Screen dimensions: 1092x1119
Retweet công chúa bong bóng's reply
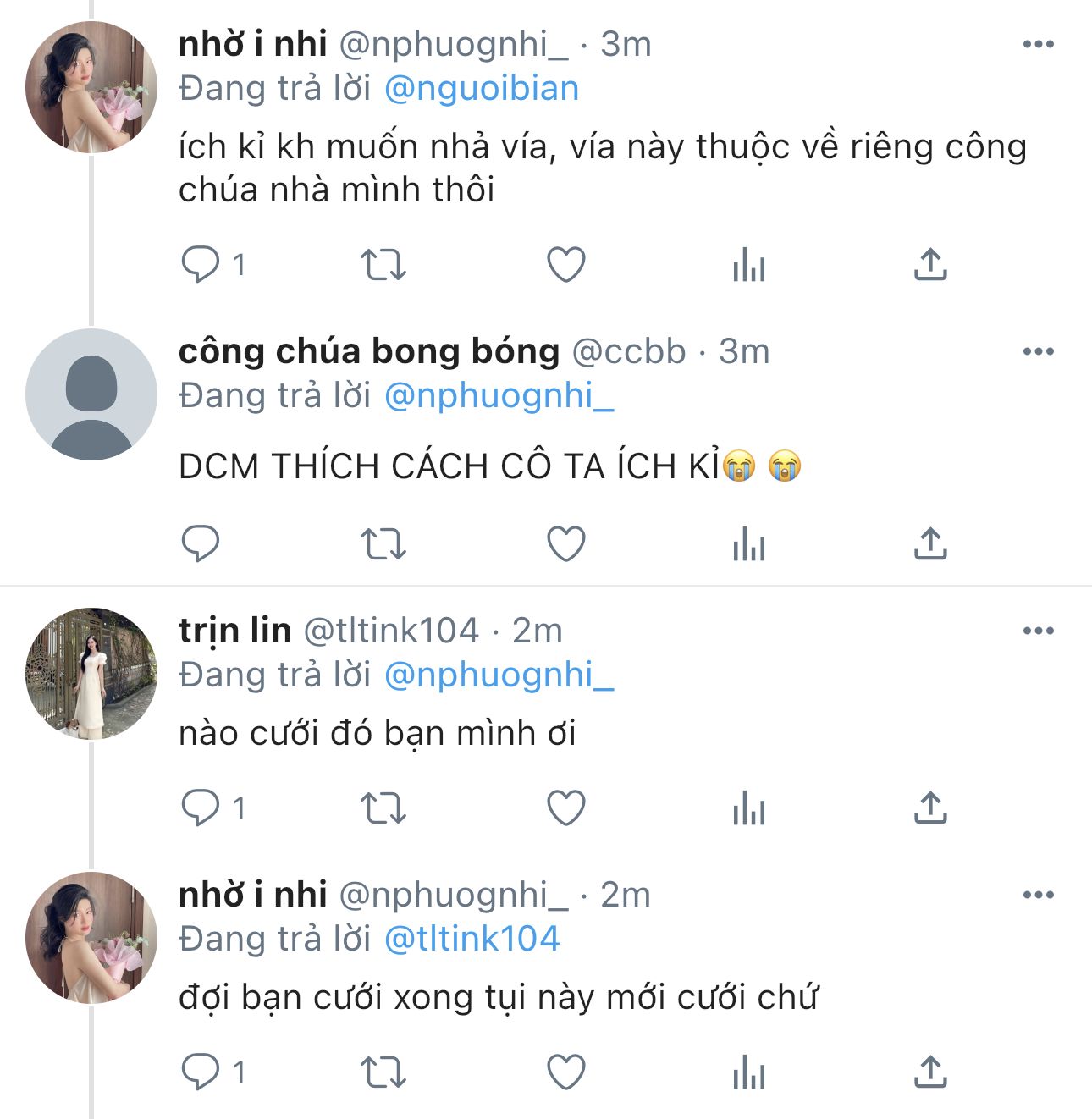(x=383, y=543)
